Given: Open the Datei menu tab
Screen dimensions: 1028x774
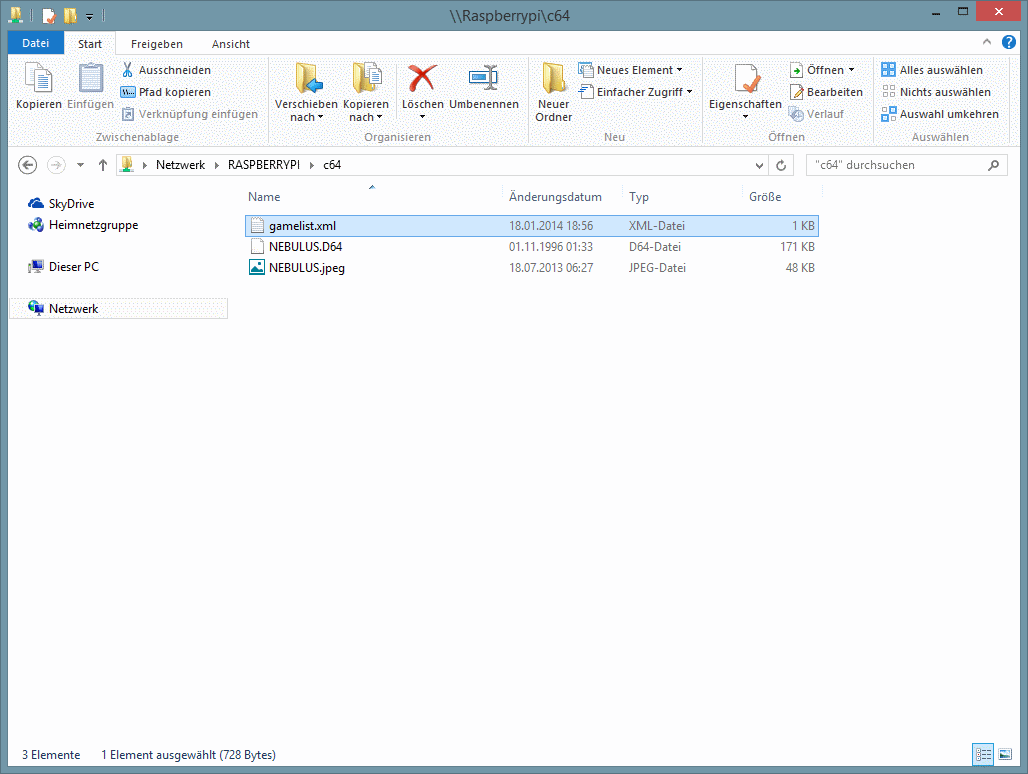Looking at the screenshot, I should (x=36, y=44).
